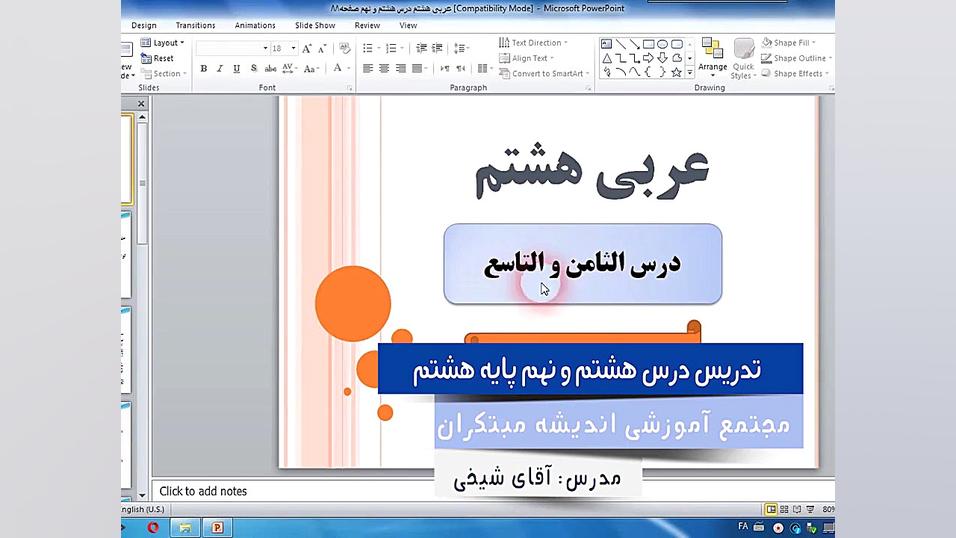Screen dimensions: 956x538
Task: Switch to Normal view in status bar
Action: click(771, 509)
